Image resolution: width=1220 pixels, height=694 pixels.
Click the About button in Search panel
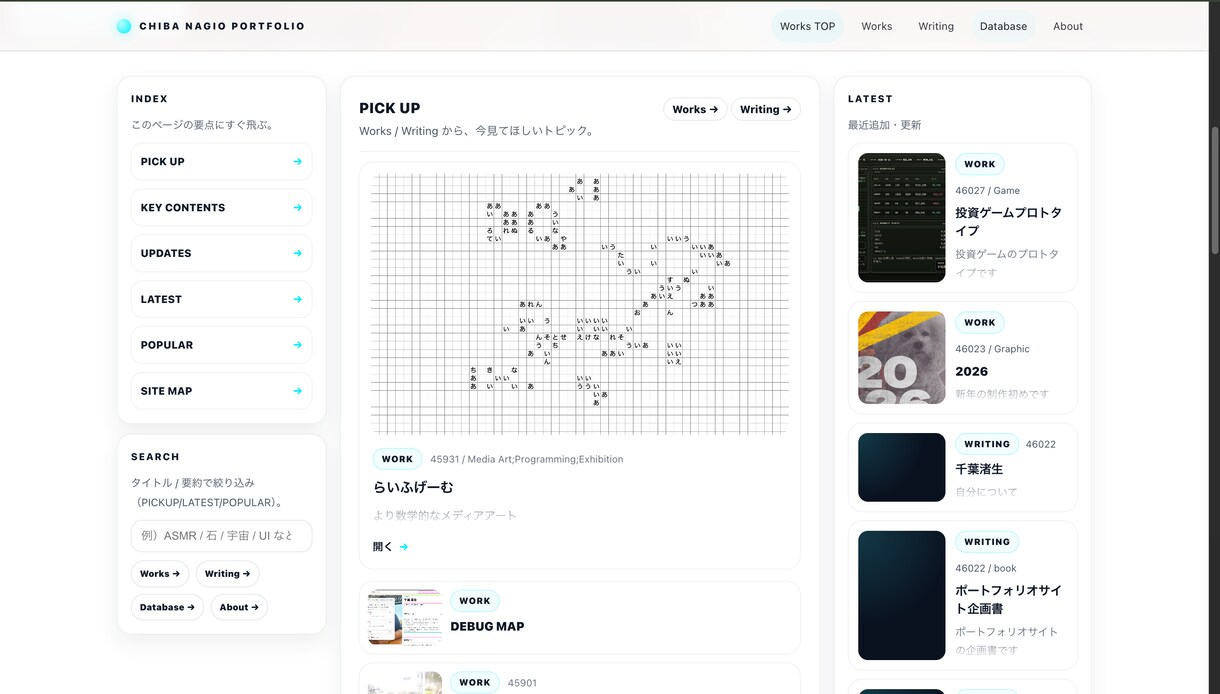tap(239, 607)
